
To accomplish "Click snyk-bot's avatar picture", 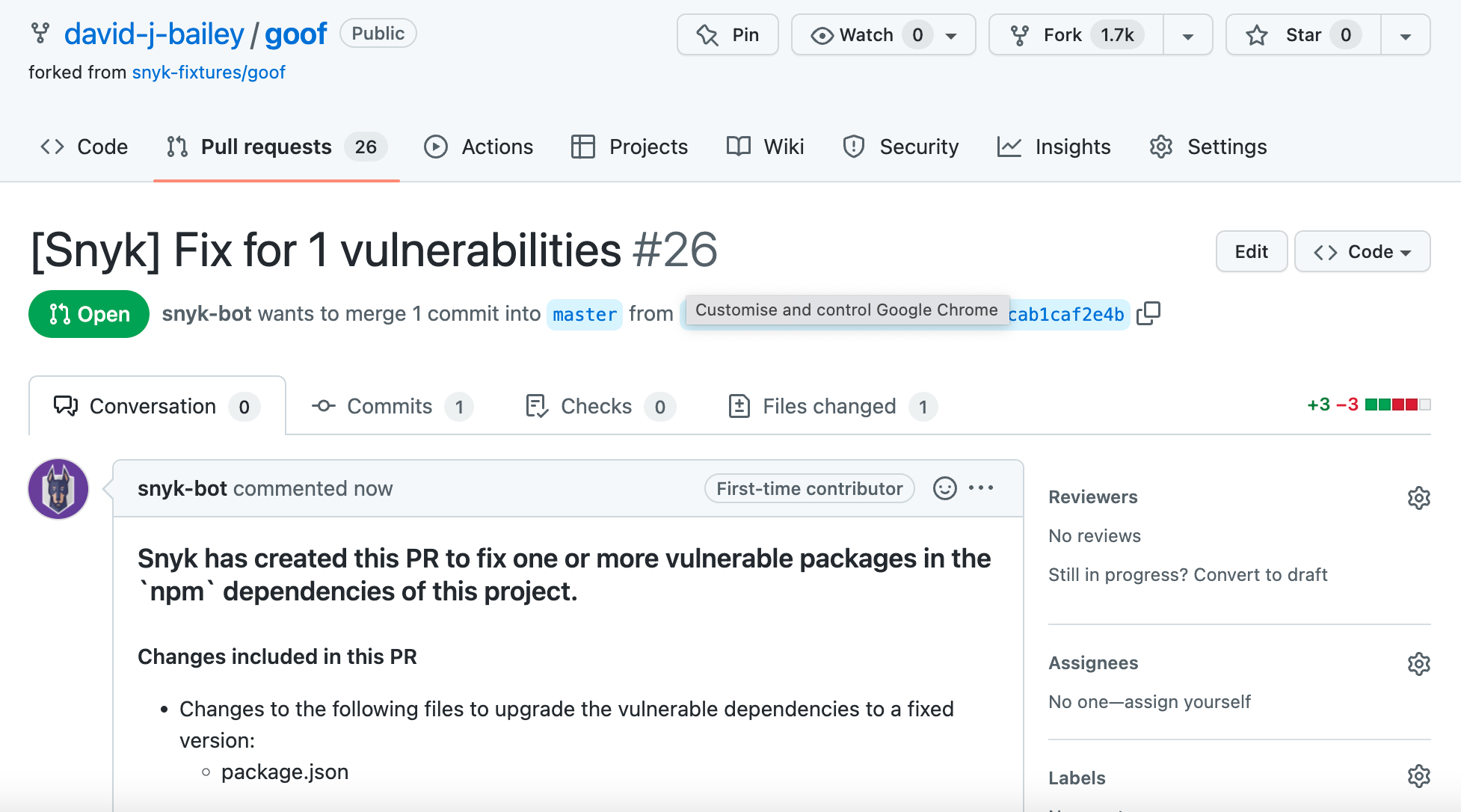I will (58, 488).
